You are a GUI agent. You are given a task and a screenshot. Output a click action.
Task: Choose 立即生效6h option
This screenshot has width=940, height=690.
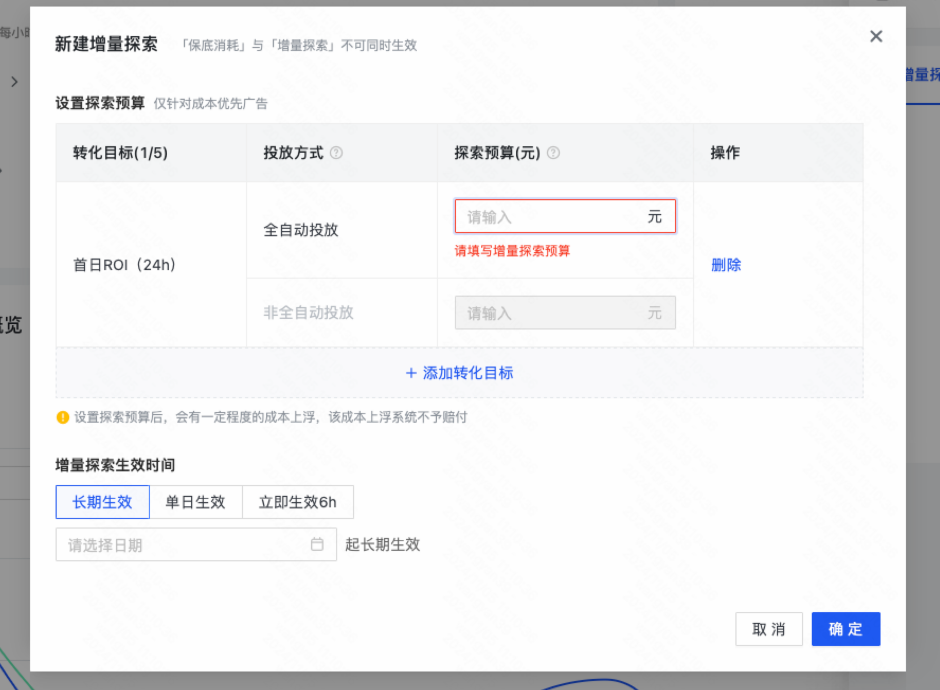(x=298, y=502)
